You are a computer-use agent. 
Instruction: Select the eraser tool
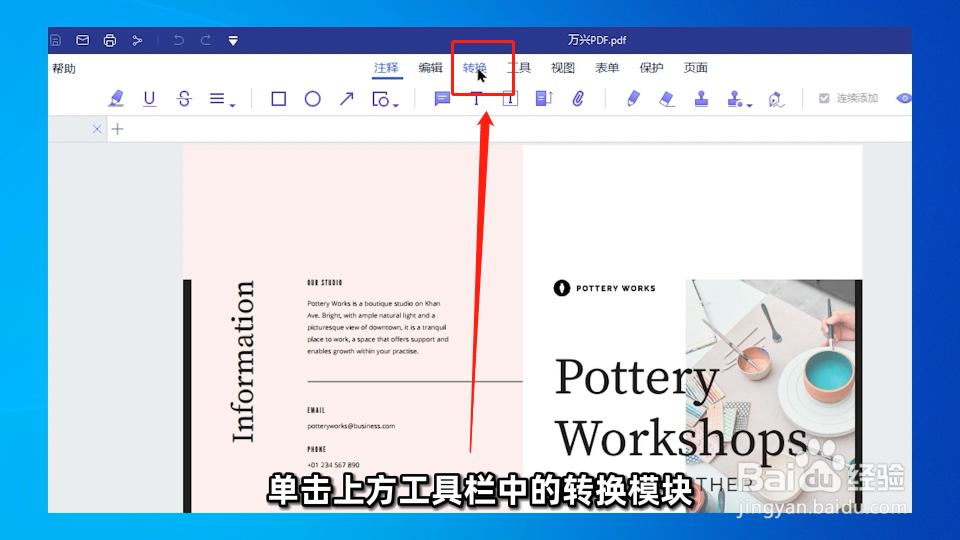click(x=667, y=99)
